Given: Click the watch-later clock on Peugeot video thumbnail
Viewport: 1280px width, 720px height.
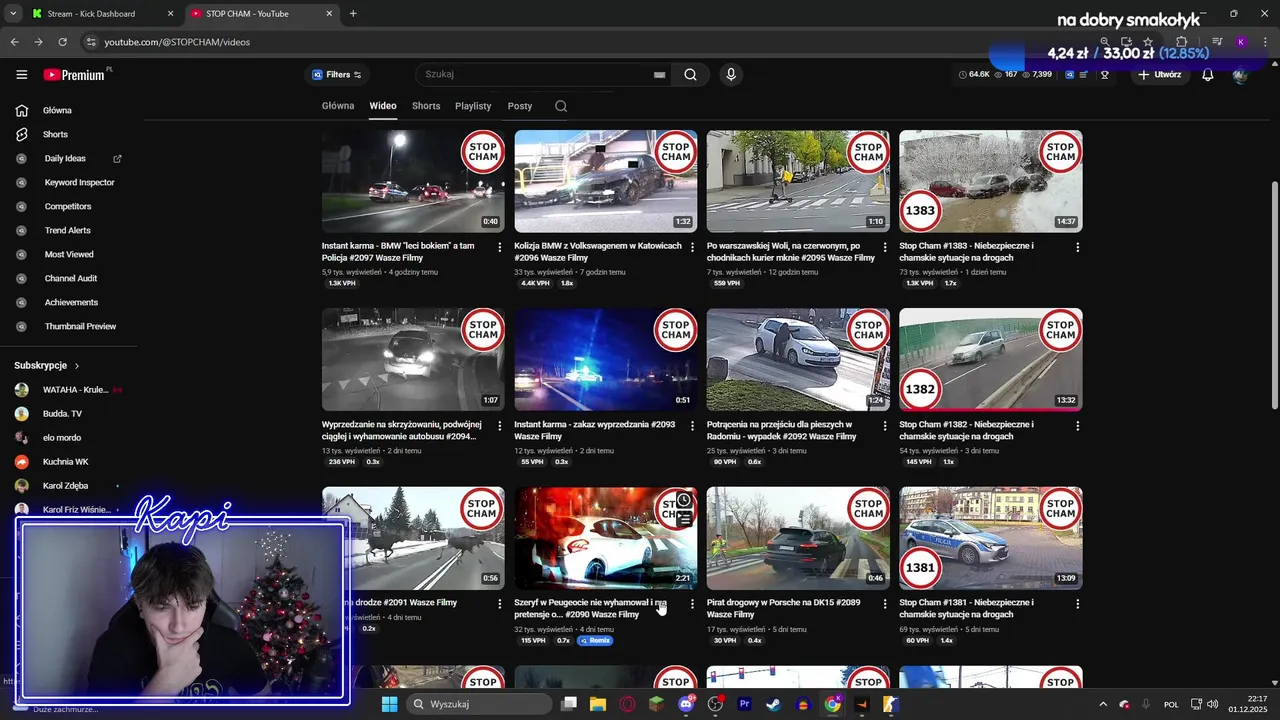Looking at the screenshot, I should coord(684,500).
